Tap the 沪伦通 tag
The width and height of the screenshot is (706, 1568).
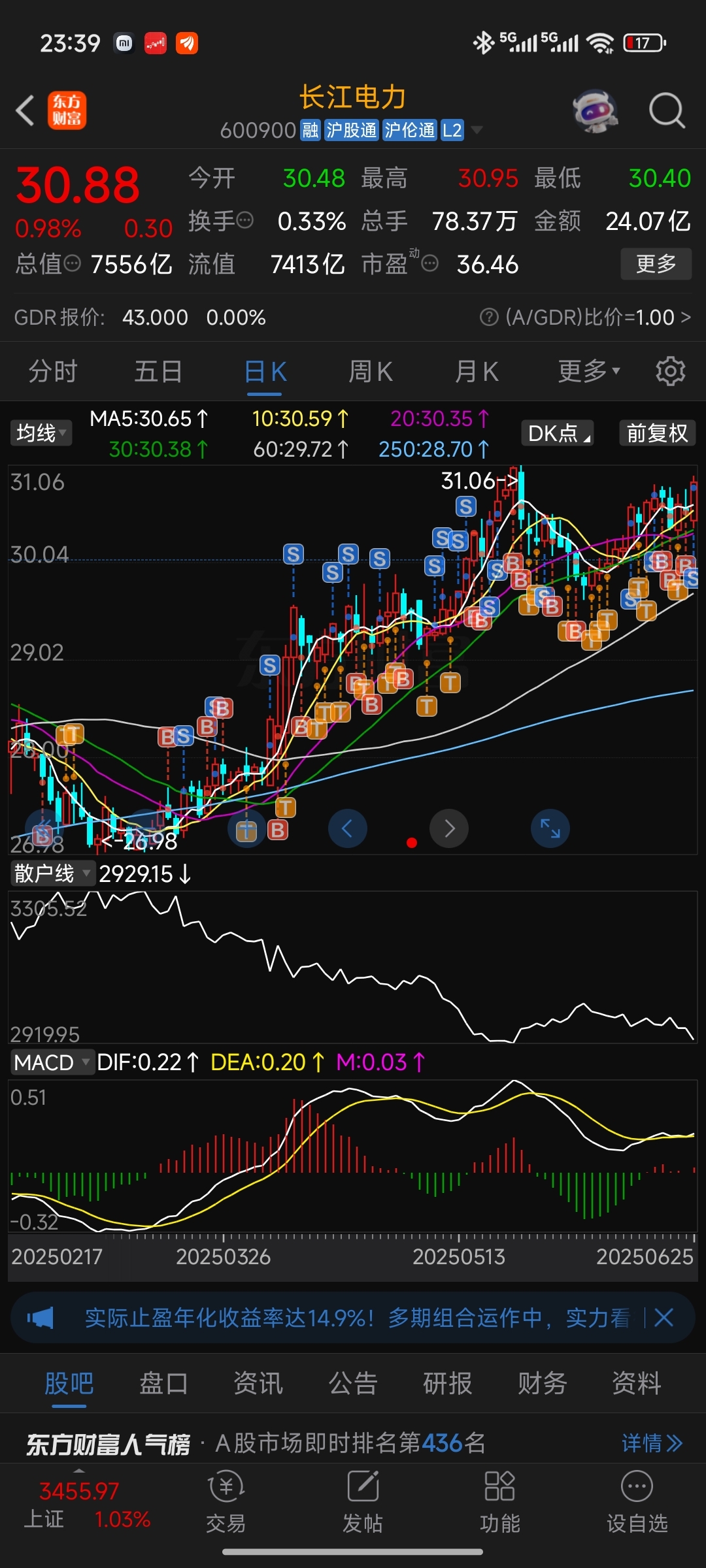409,130
